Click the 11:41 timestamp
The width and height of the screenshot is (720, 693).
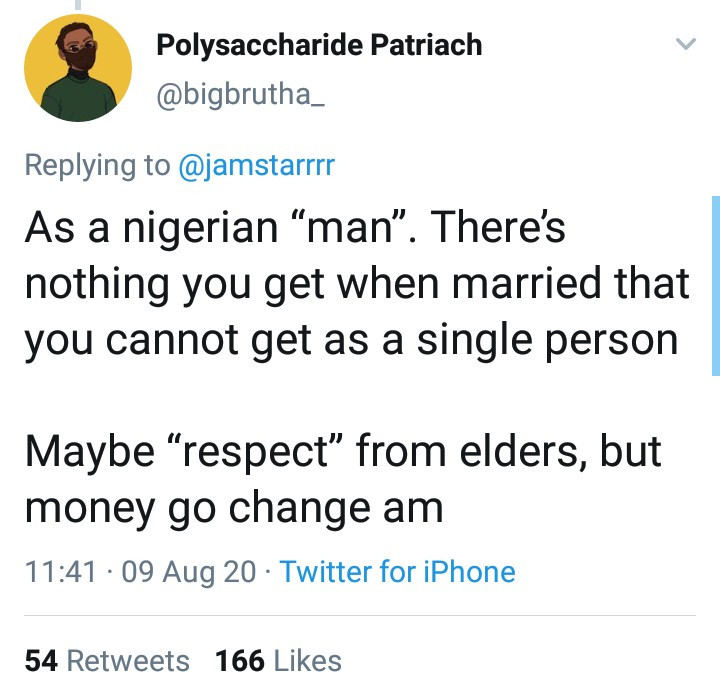point(61,572)
